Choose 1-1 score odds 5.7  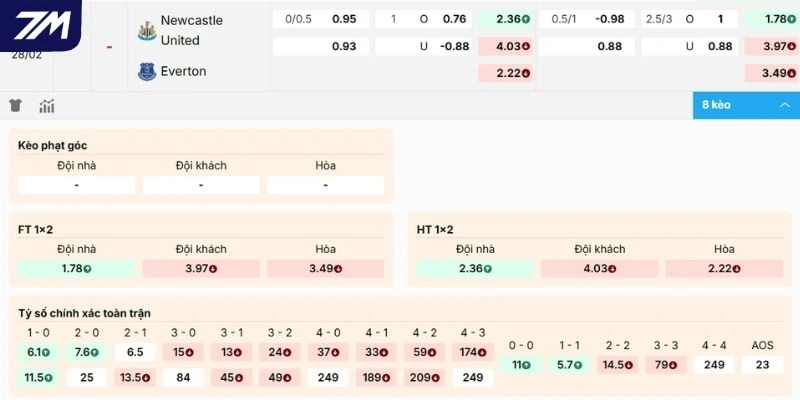click(569, 365)
